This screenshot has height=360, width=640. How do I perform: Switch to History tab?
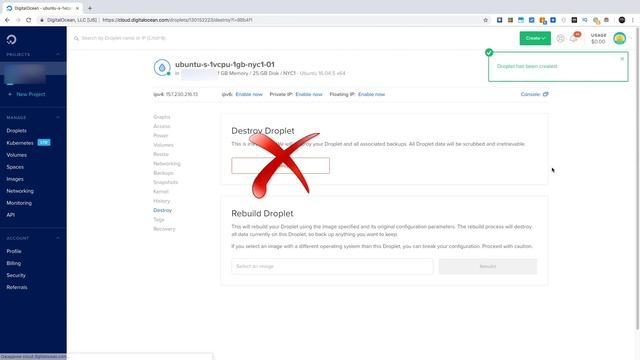pos(162,201)
